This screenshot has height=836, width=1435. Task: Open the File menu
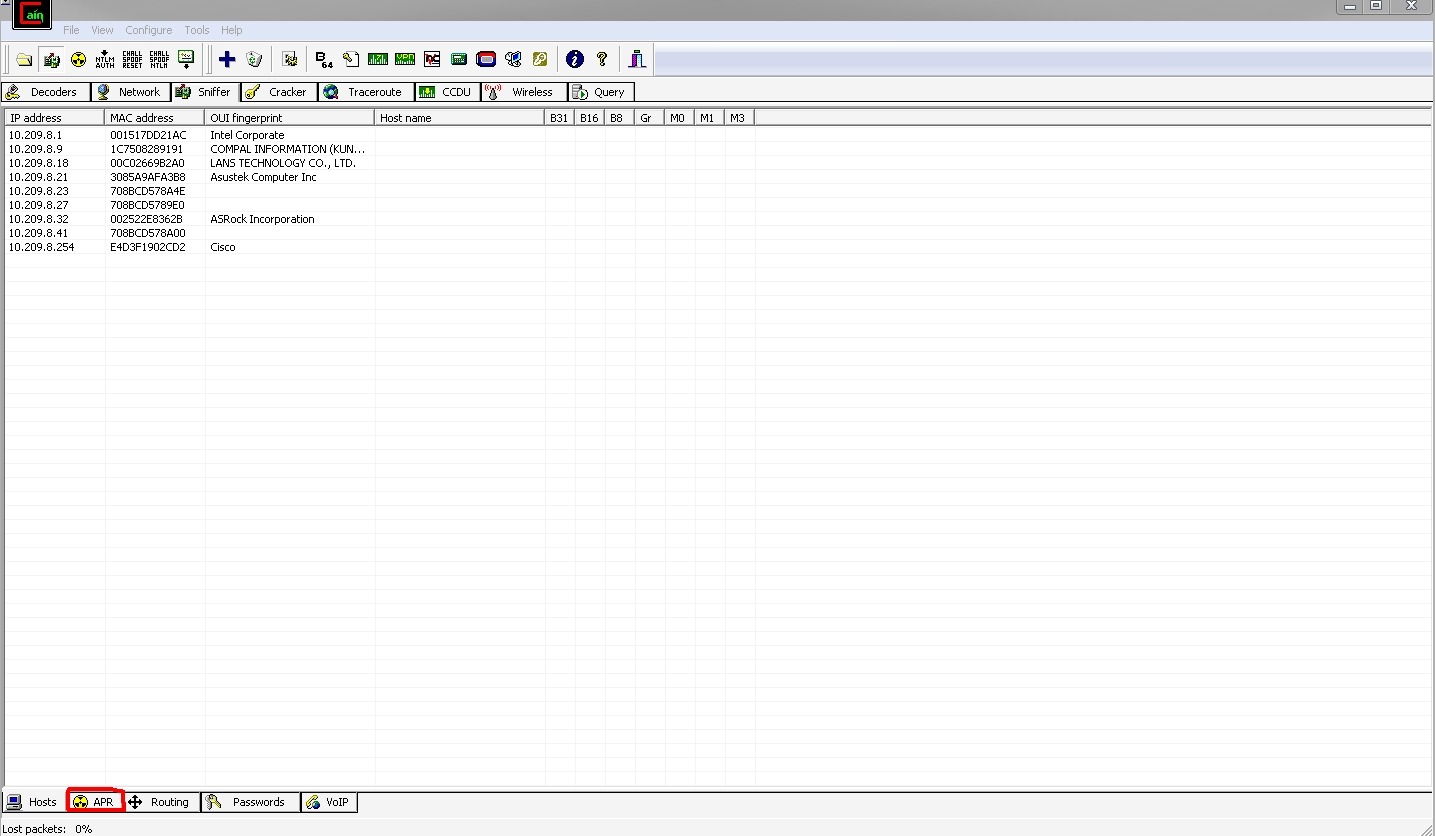tap(71, 31)
